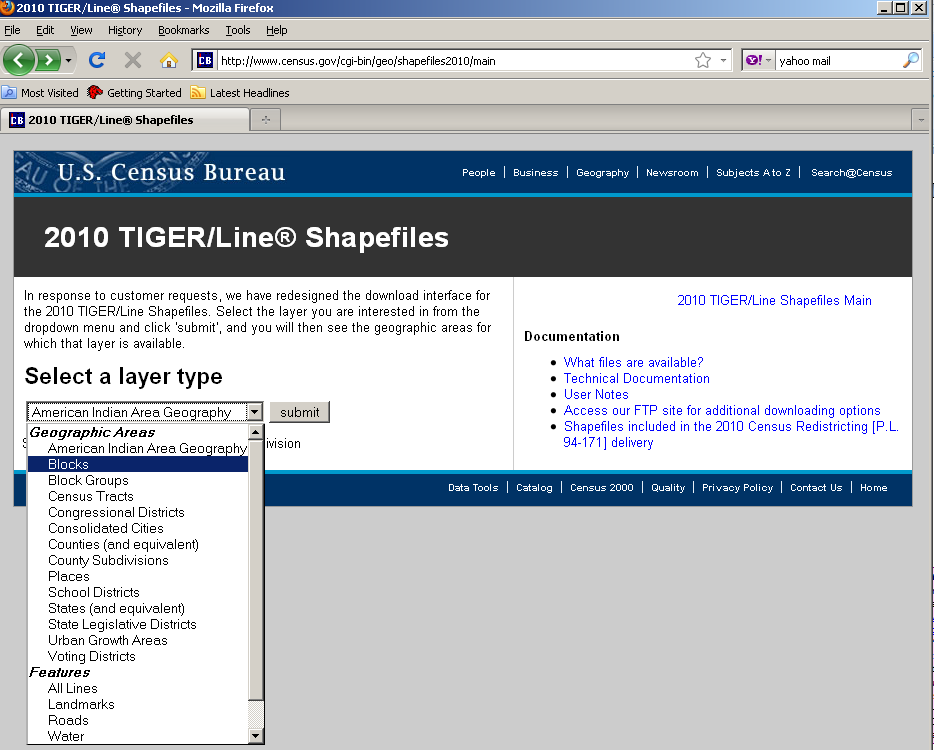The height and width of the screenshot is (750, 934).
Task: Collapse the layer type combo box arrow
Action: (254, 412)
